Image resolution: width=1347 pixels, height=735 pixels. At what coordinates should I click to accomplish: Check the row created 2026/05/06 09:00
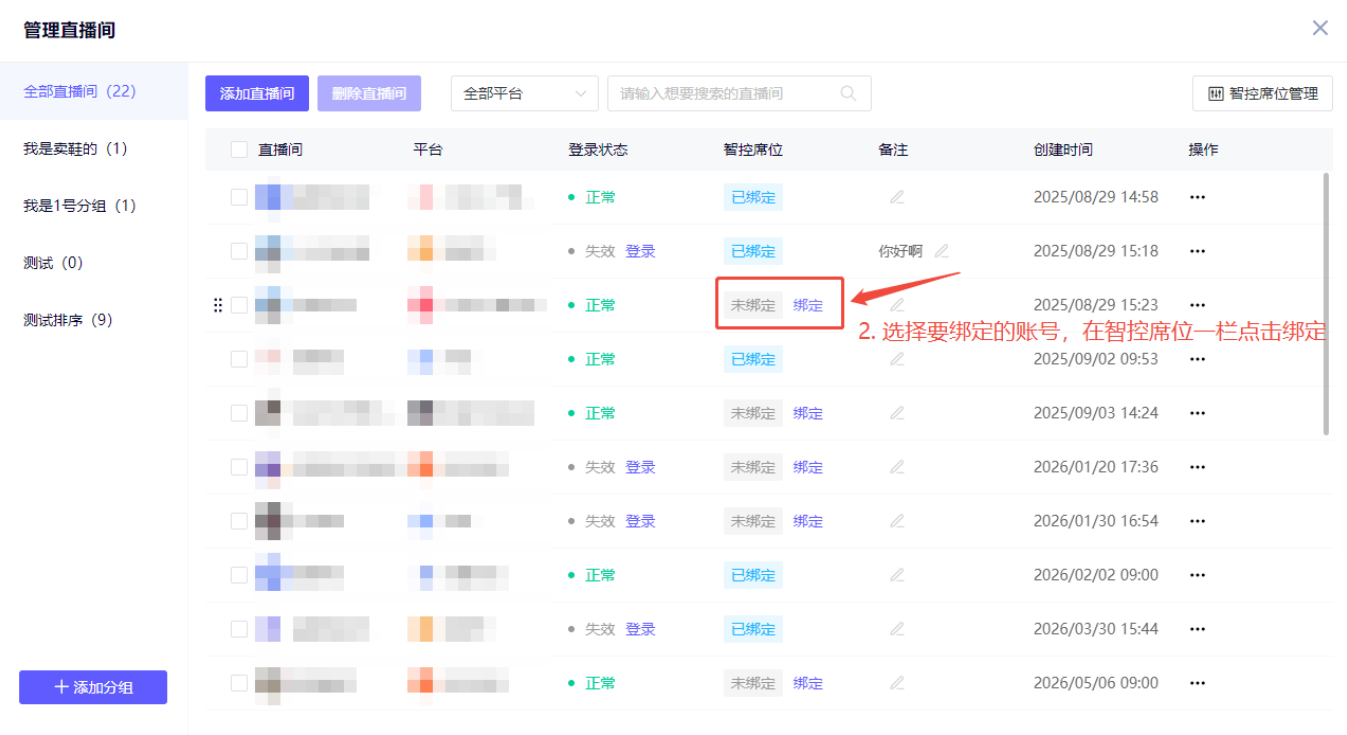click(x=239, y=683)
